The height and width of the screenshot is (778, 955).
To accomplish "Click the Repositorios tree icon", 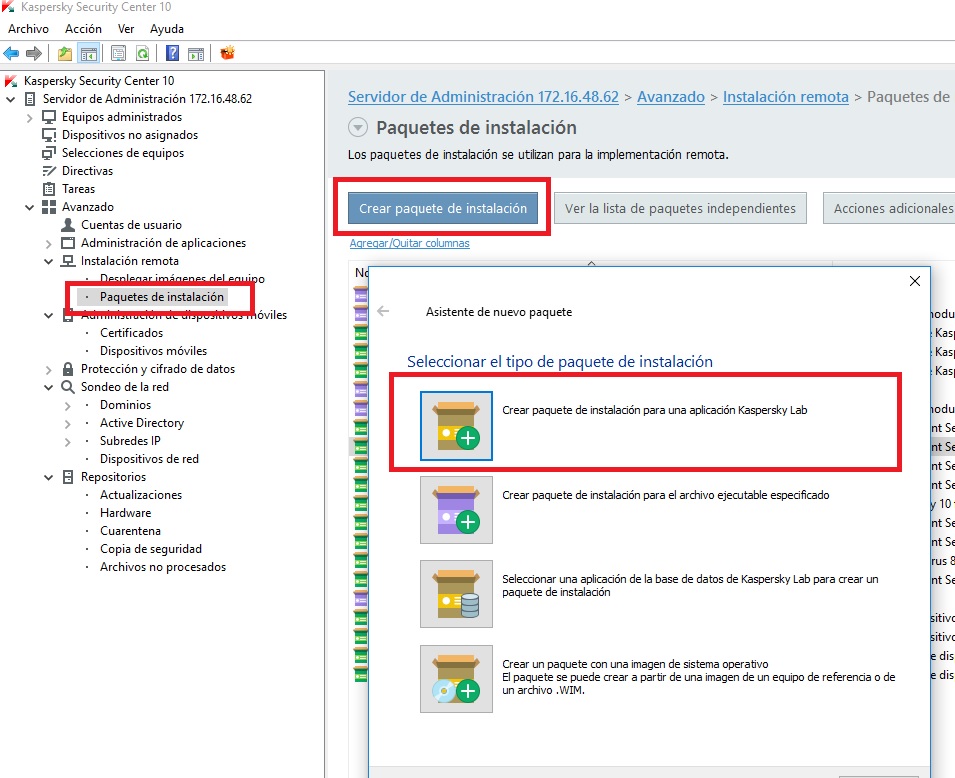I will tap(68, 477).
